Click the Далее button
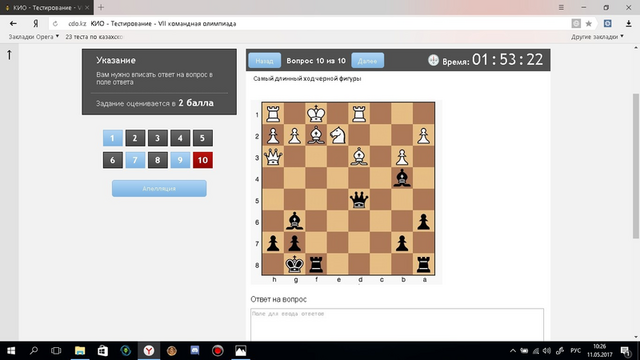The image size is (640, 360). (x=367, y=60)
